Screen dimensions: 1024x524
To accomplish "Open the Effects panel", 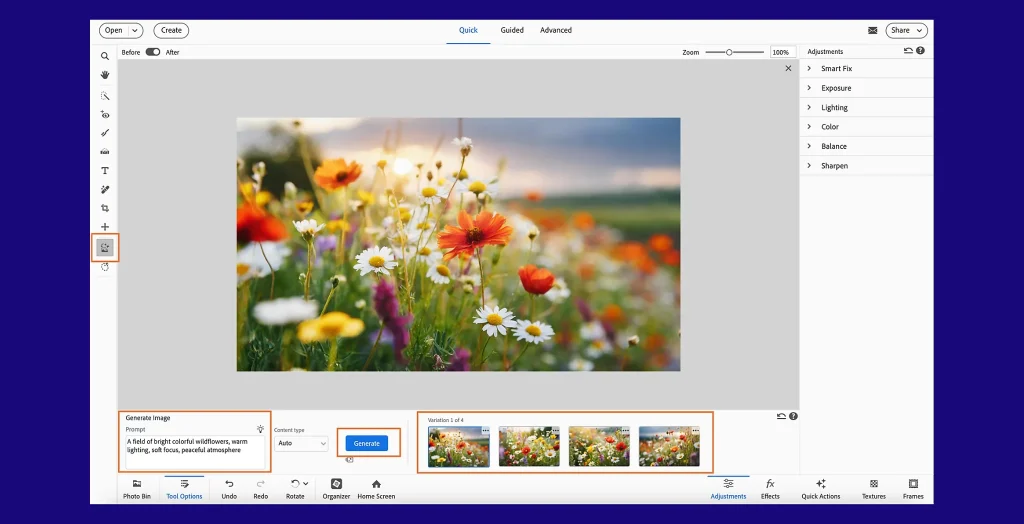I will [770, 489].
